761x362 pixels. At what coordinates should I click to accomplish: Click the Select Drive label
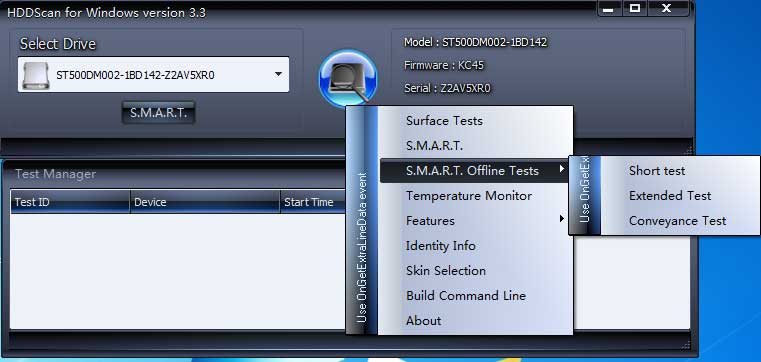[58, 44]
